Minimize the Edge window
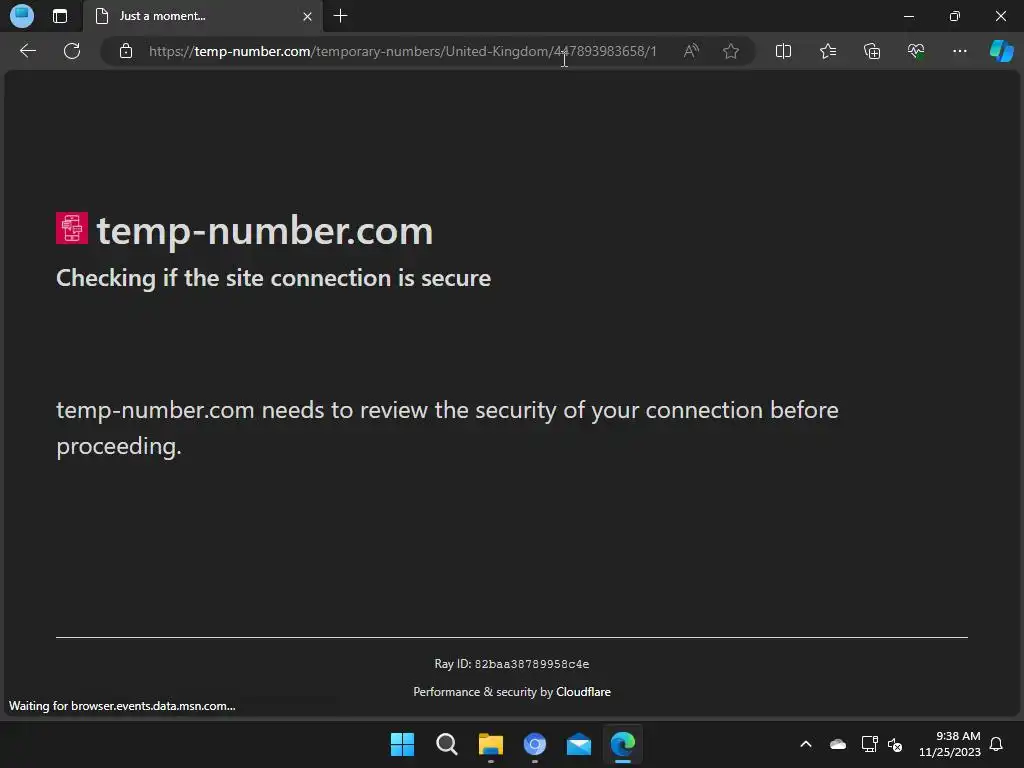Image resolution: width=1024 pixels, height=768 pixels. [908, 16]
